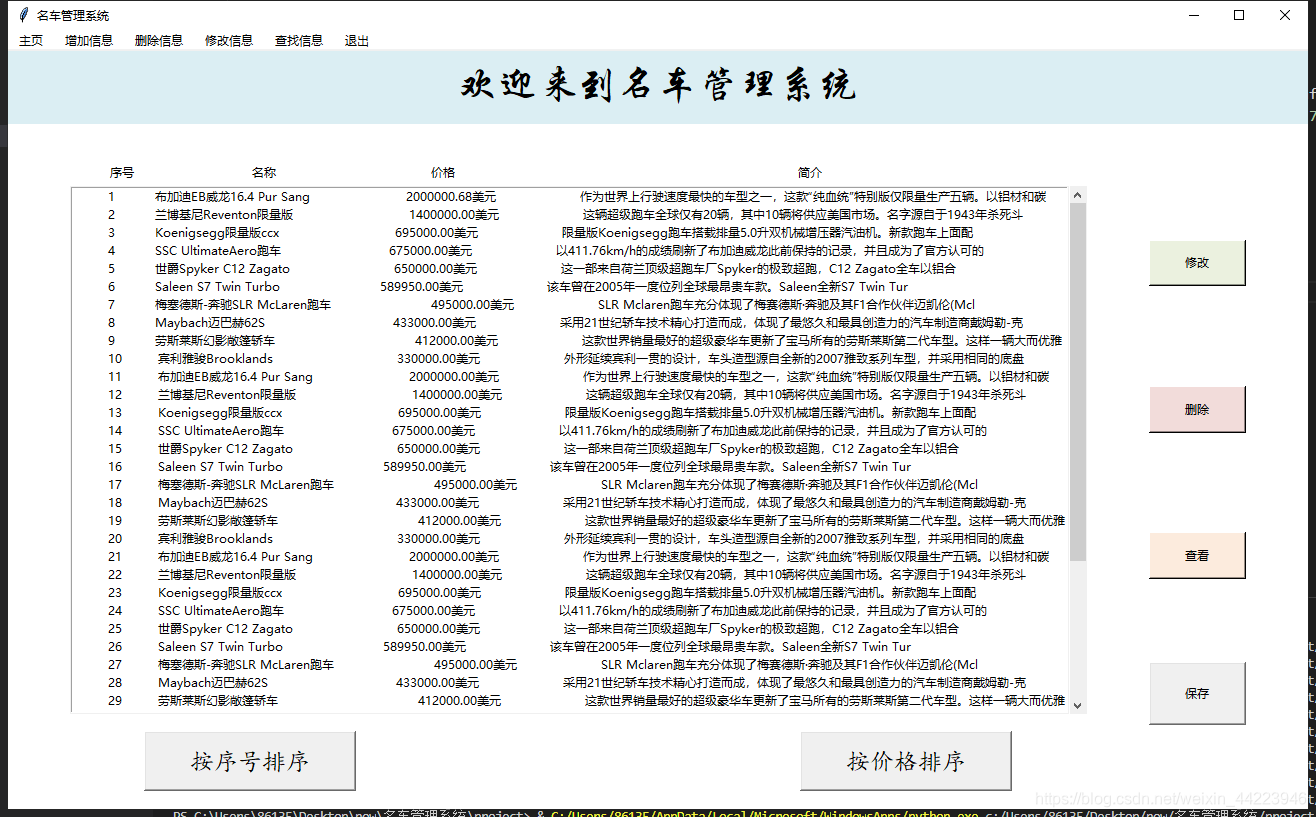Screen dimensions: 1316x817
Task: Open the 删除信息 menu
Action: pyautogui.click(x=159, y=41)
